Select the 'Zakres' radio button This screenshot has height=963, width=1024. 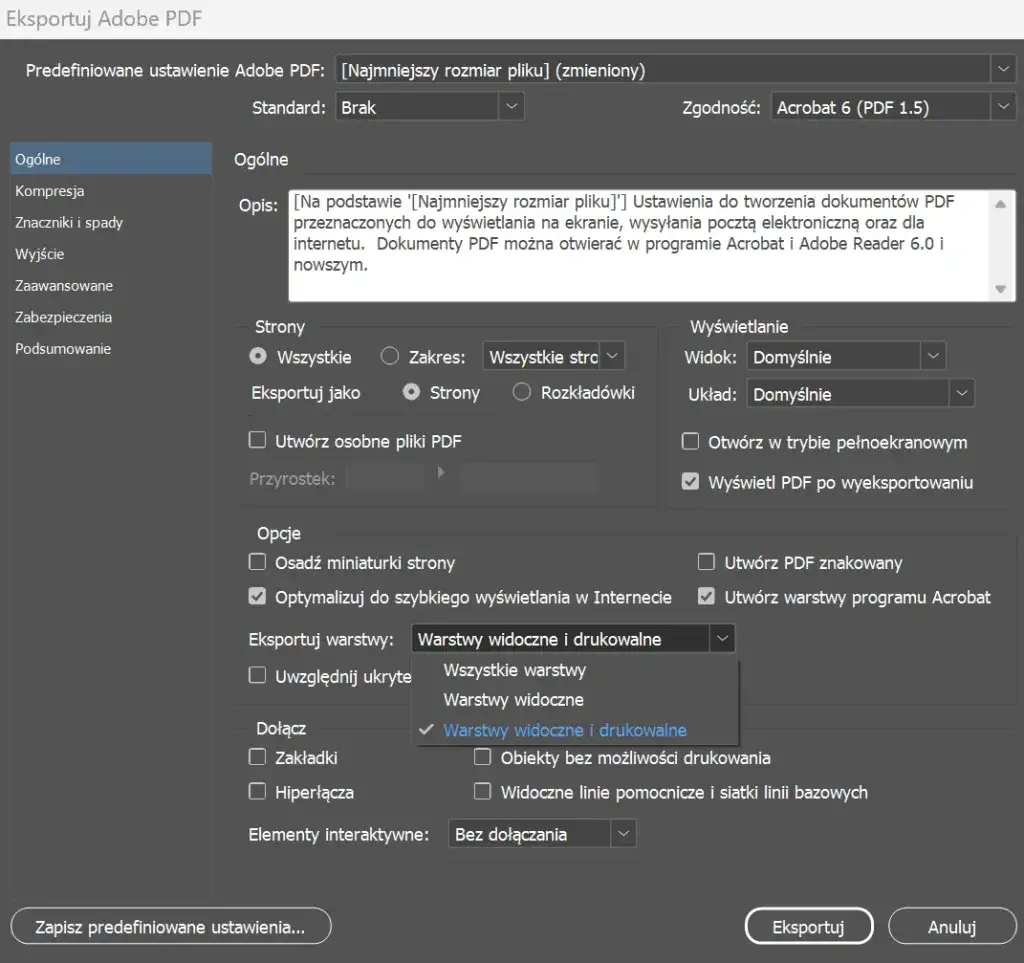(x=391, y=356)
